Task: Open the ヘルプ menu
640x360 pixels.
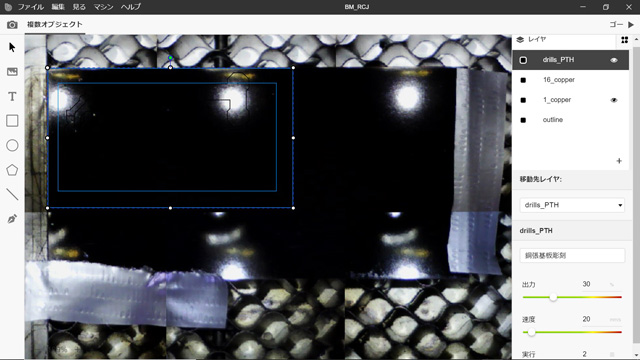Action: click(x=131, y=7)
